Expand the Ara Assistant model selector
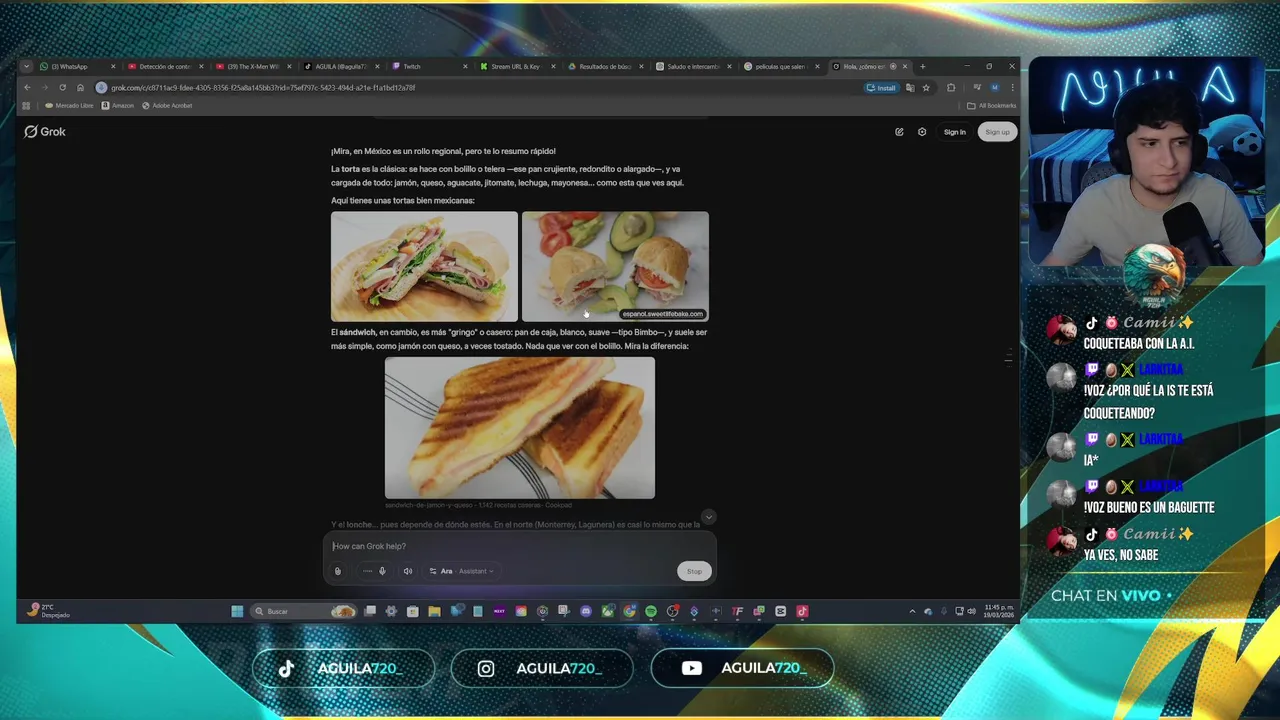 click(461, 571)
